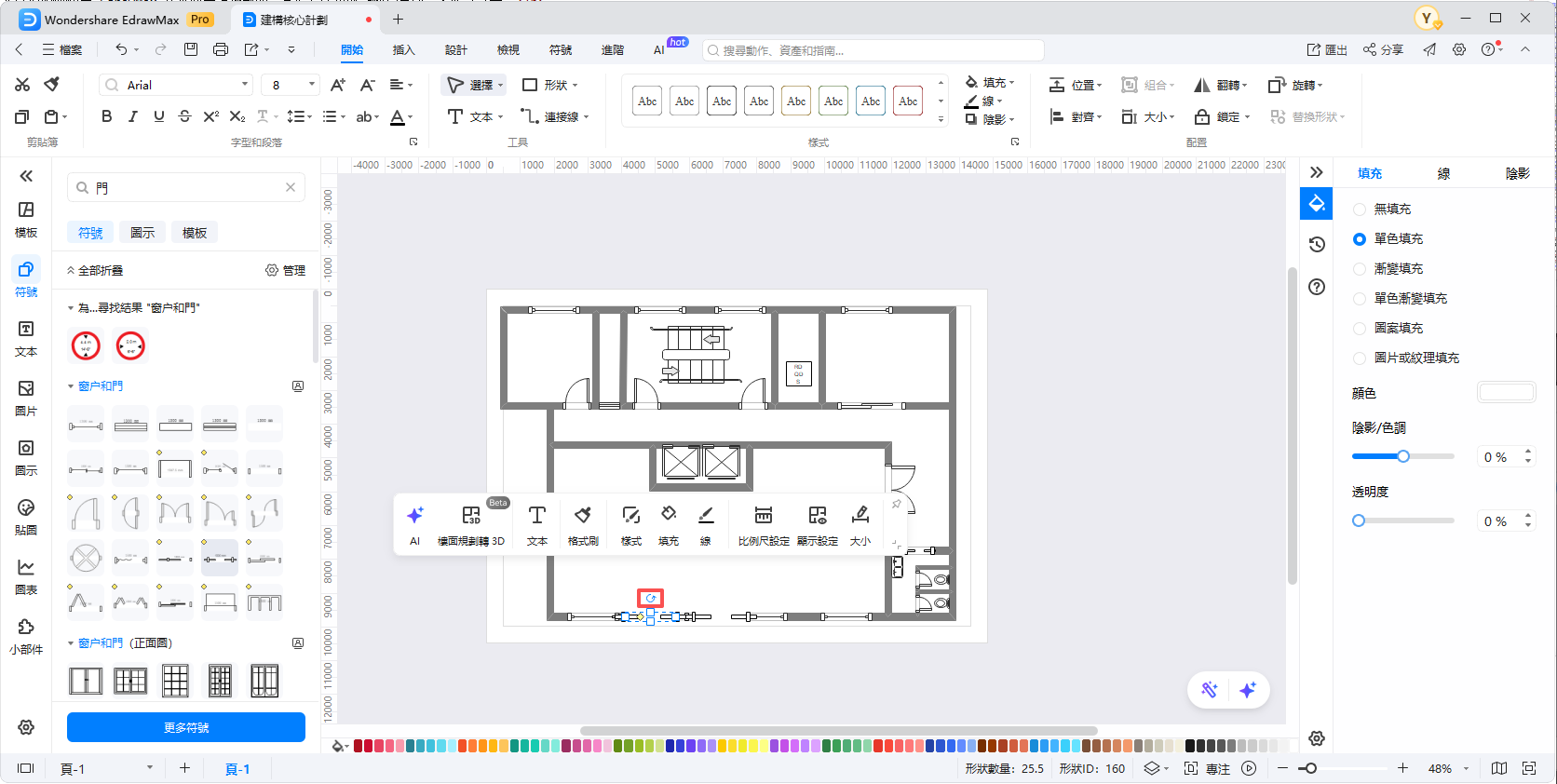Open 樓面規劃轉 3D floor plan tool
The width and height of the screenshot is (1557, 784).
click(471, 524)
